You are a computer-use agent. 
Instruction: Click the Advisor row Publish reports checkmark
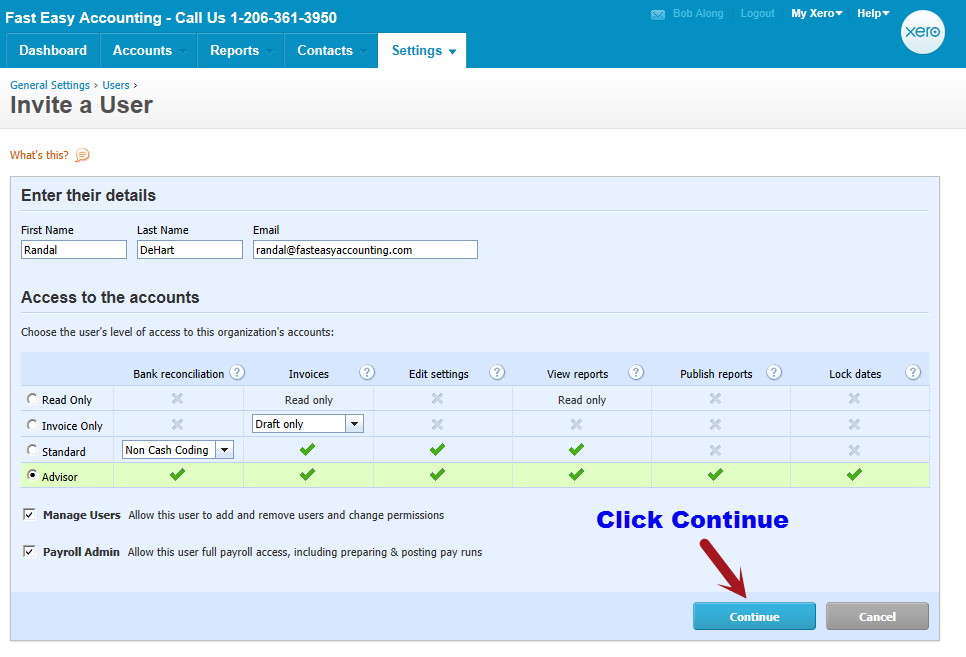715,475
